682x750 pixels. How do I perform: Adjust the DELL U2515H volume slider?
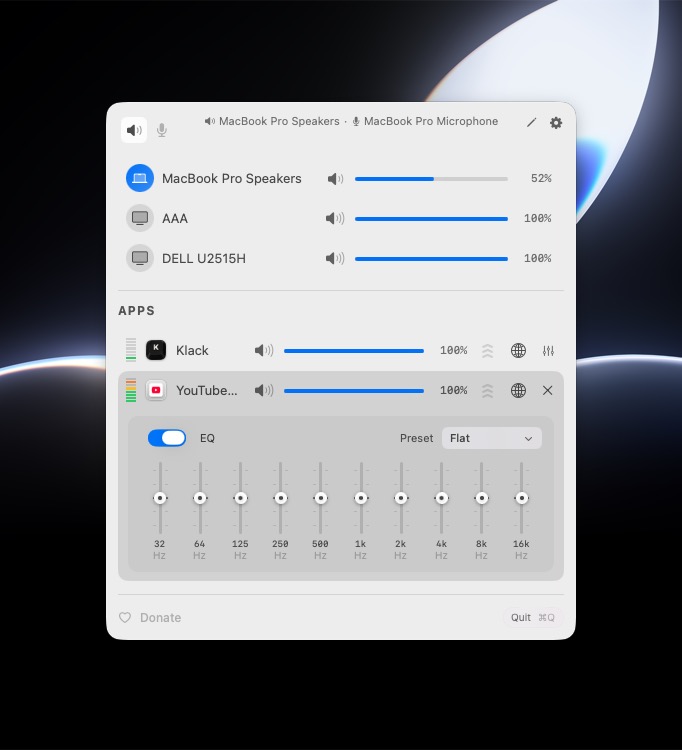[431, 259]
